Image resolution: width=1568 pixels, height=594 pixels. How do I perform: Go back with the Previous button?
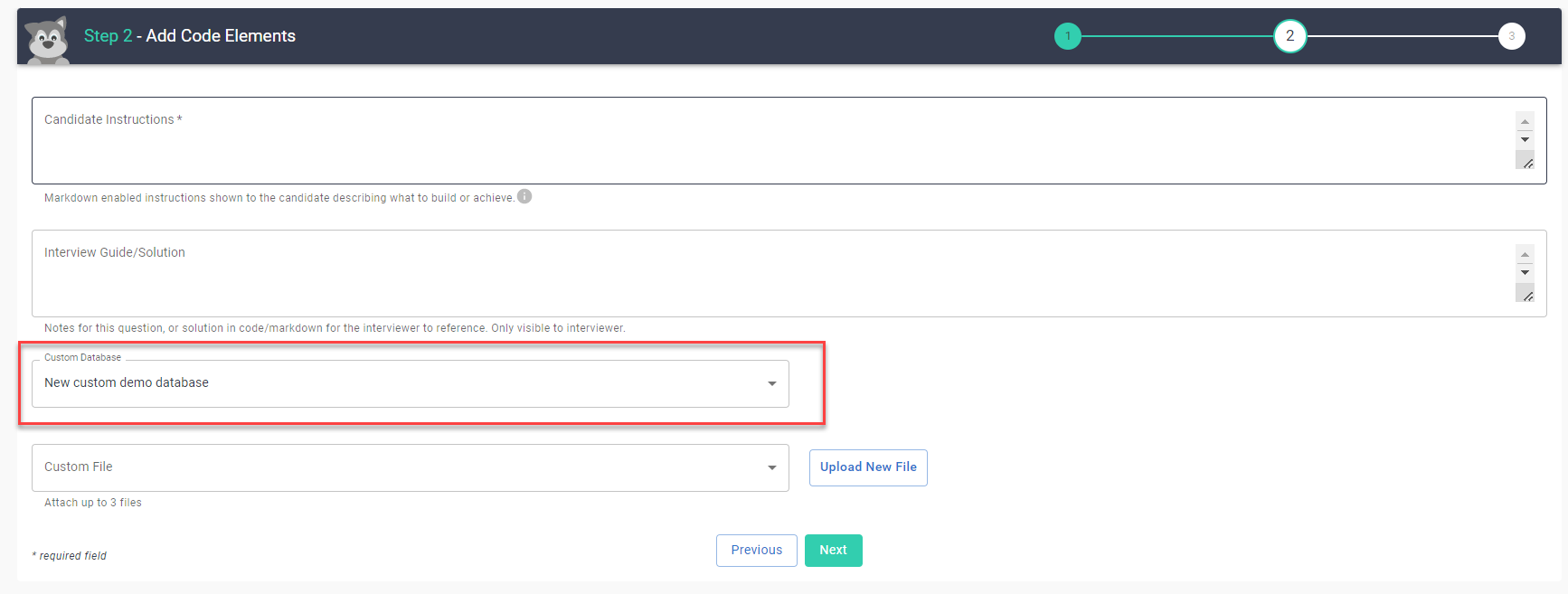(x=756, y=551)
